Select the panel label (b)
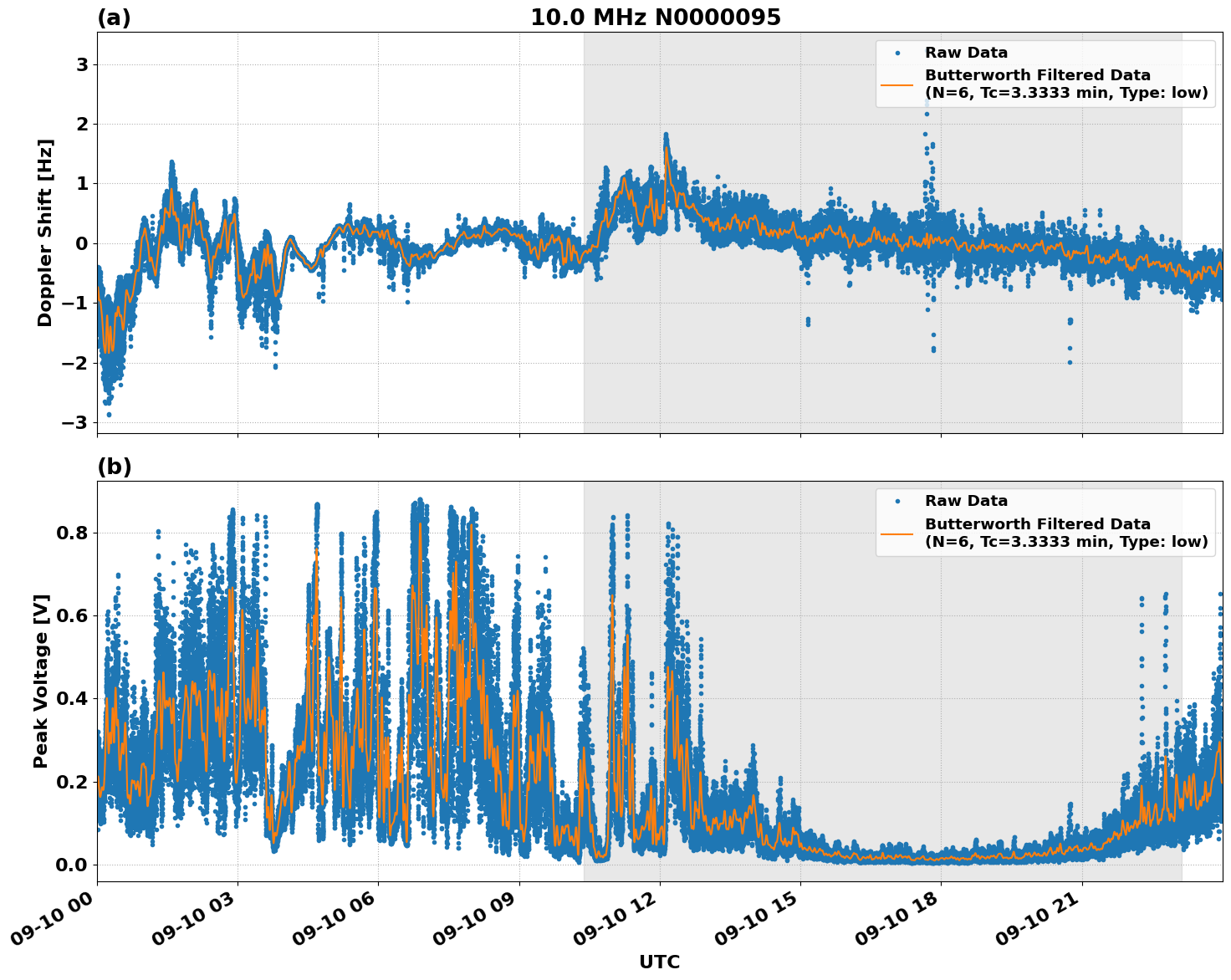The height and width of the screenshot is (980, 1231). click(x=113, y=466)
